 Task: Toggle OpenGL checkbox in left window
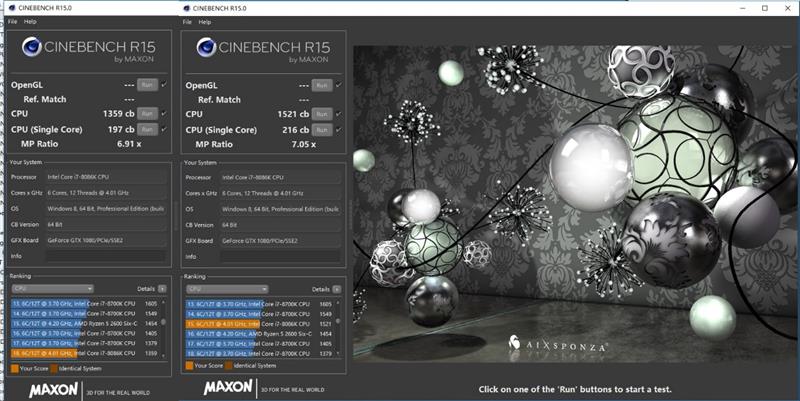tap(164, 85)
